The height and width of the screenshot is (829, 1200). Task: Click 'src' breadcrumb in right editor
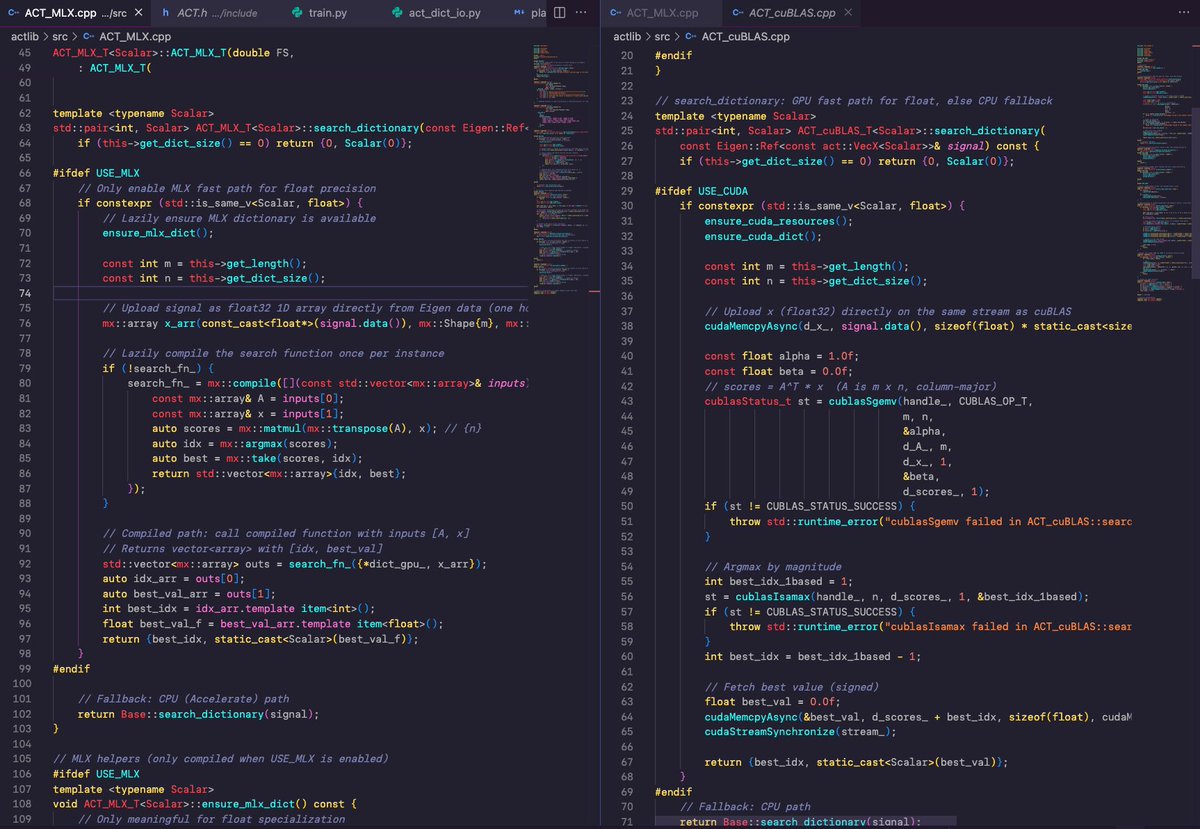tap(662, 36)
